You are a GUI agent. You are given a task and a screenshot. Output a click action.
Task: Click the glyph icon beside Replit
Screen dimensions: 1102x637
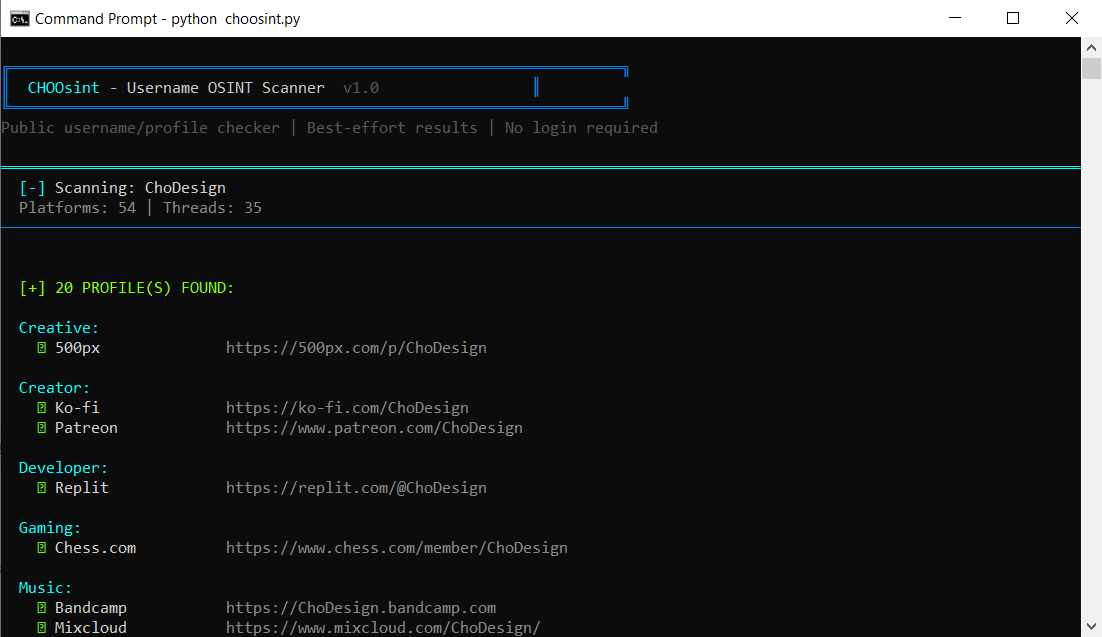41,488
